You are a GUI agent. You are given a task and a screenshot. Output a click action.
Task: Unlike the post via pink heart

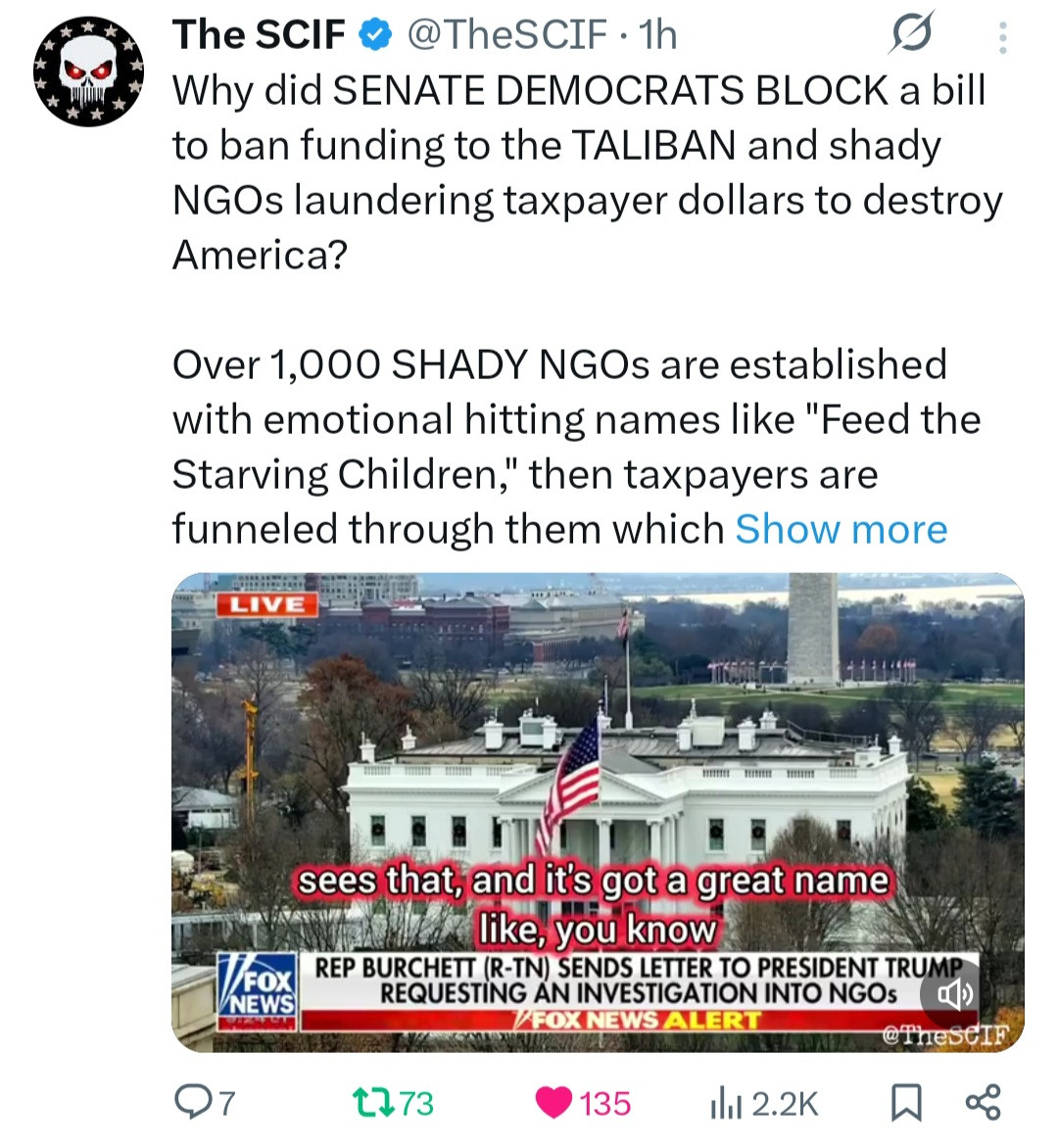coord(554,1103)
